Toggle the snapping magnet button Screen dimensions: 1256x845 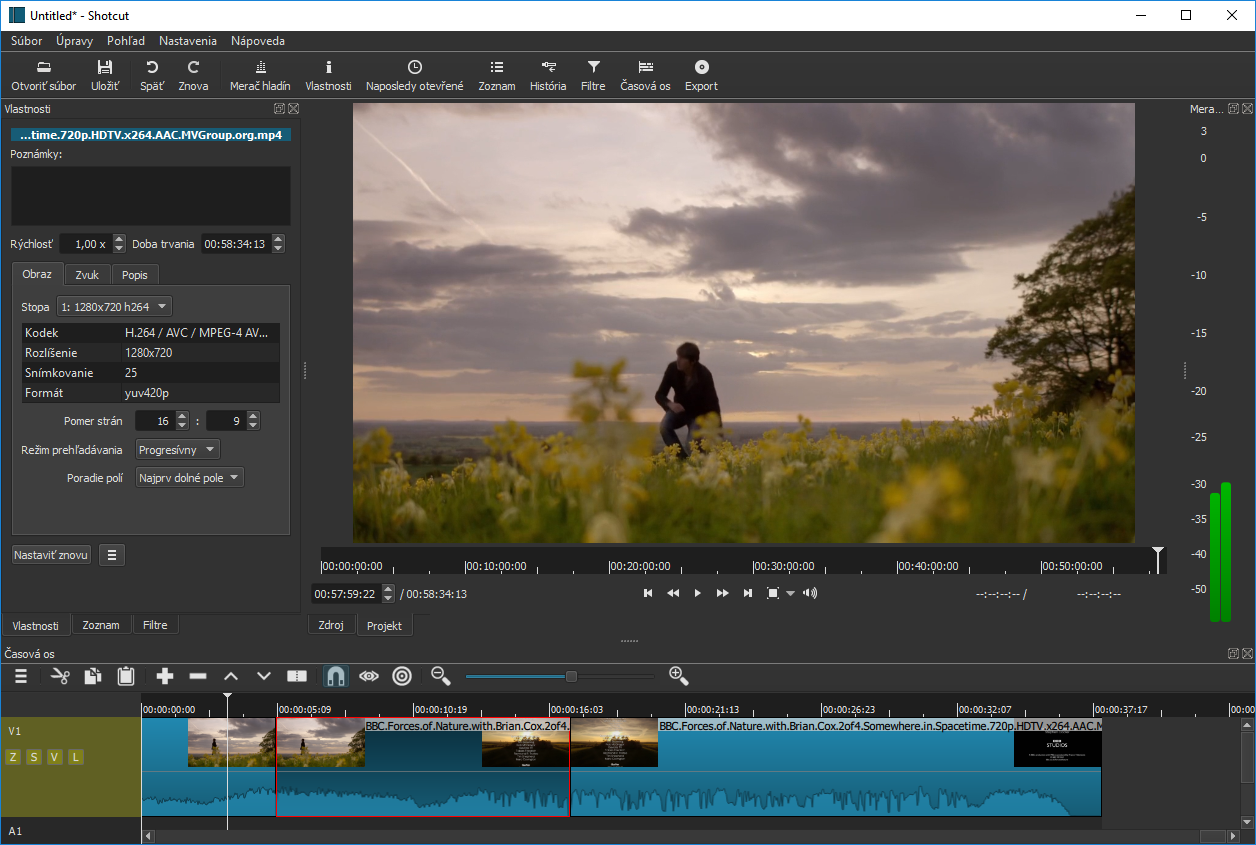(336, 676)
